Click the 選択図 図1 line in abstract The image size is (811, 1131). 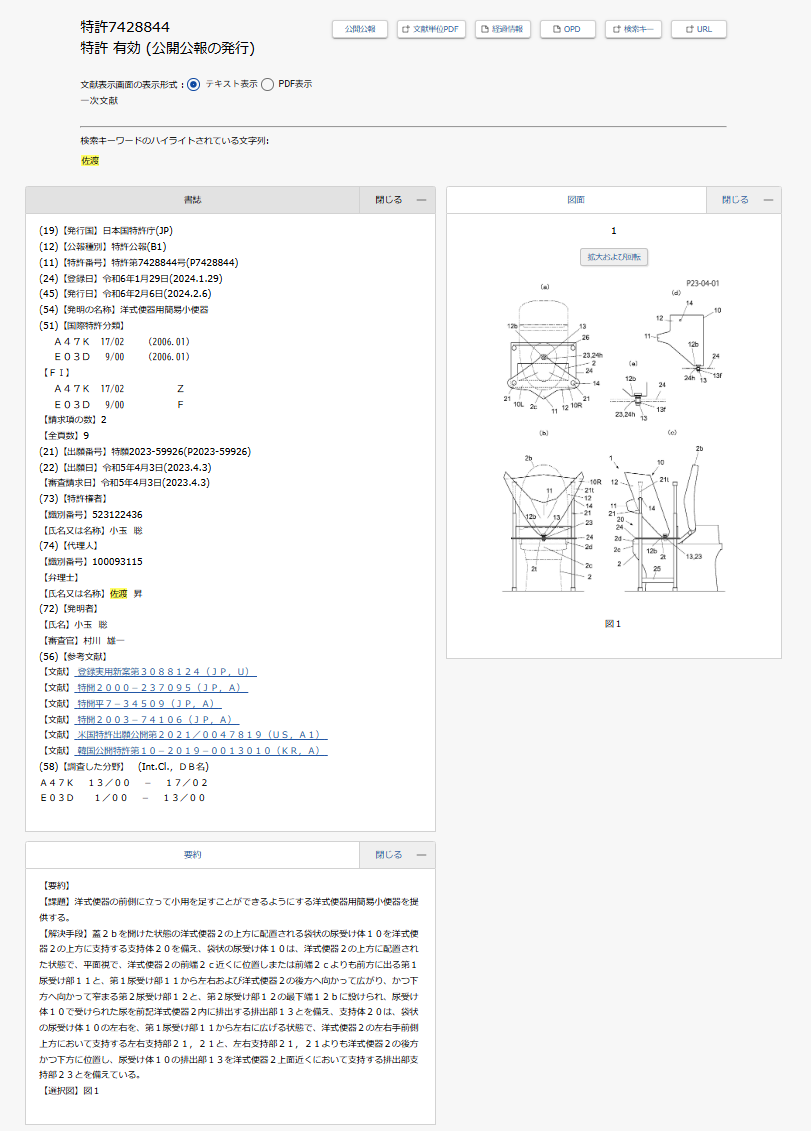70,1091
